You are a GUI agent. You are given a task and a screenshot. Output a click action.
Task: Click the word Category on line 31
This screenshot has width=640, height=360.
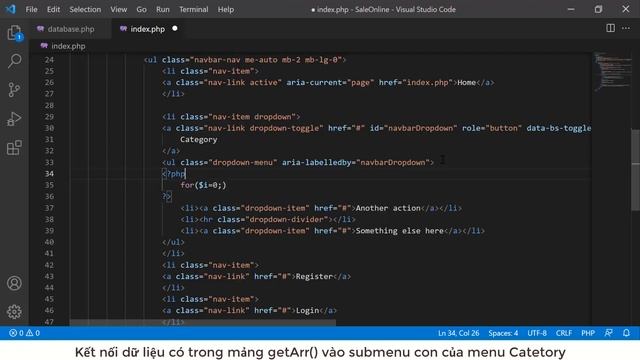pyautogui.click(x=198, y=140)
